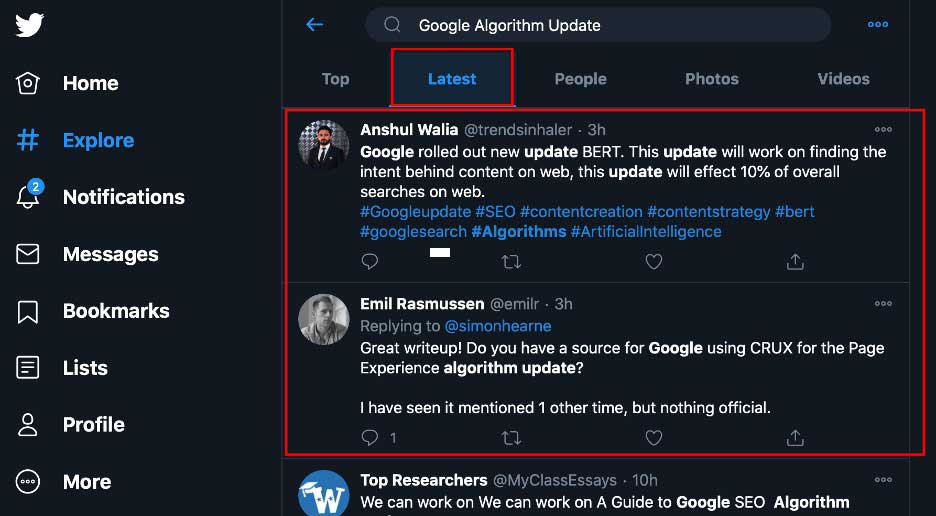The width and height of the screenshot is (936, 516).
Task: Click the Bookmarks label in sidebar
Action: pos(116,311)
